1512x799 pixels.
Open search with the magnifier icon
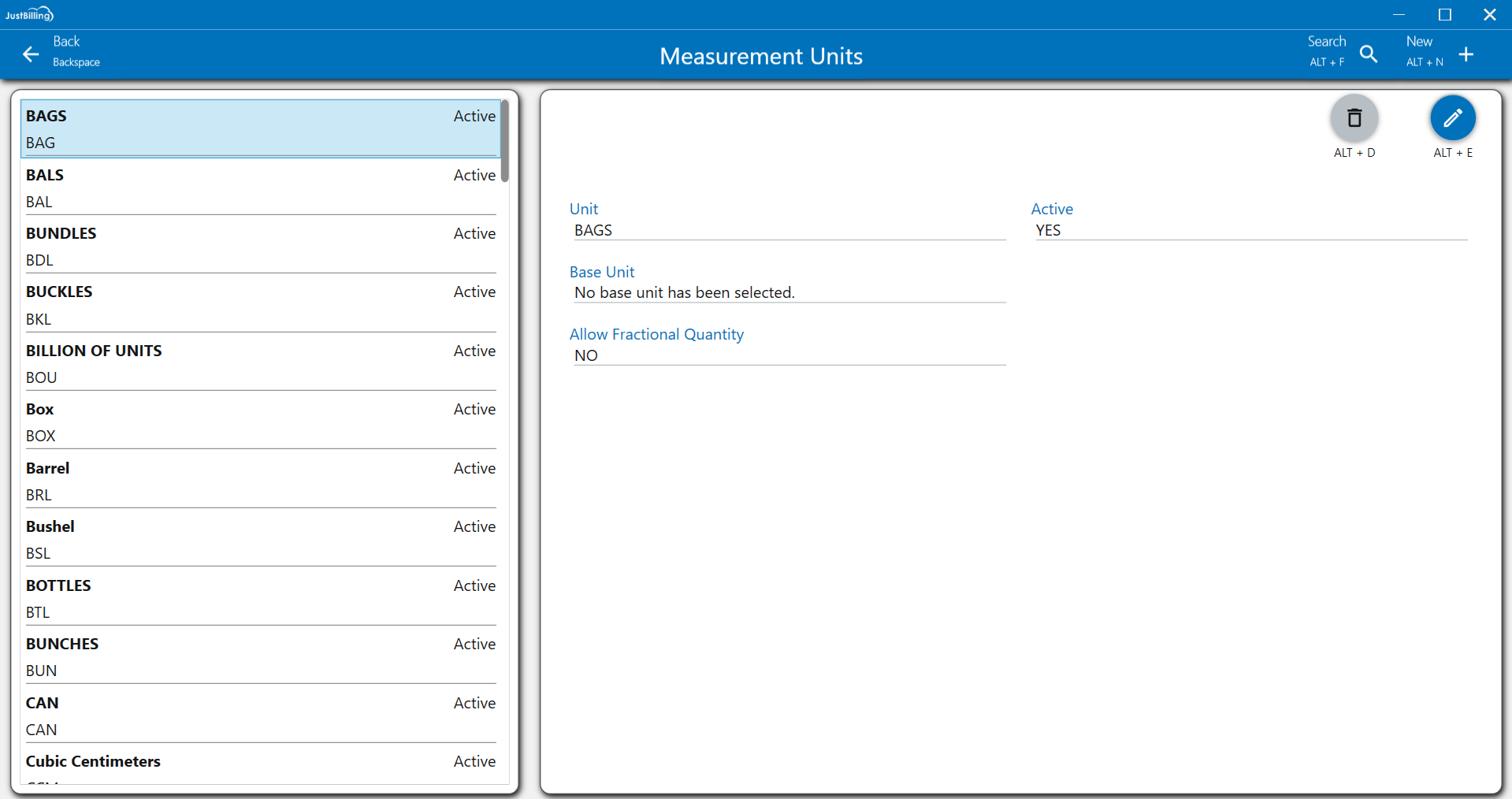(1369, 54)
